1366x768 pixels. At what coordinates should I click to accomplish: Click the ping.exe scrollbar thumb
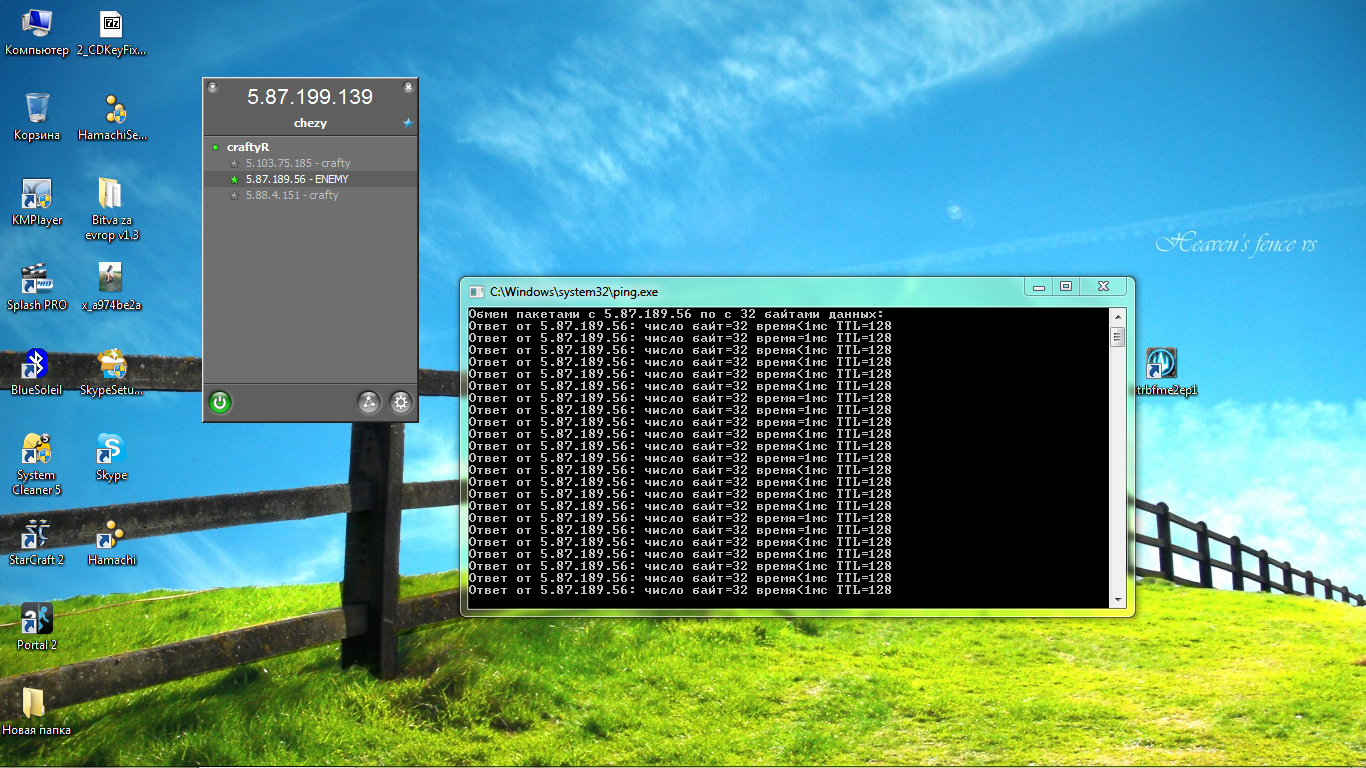pos(1118,336)
